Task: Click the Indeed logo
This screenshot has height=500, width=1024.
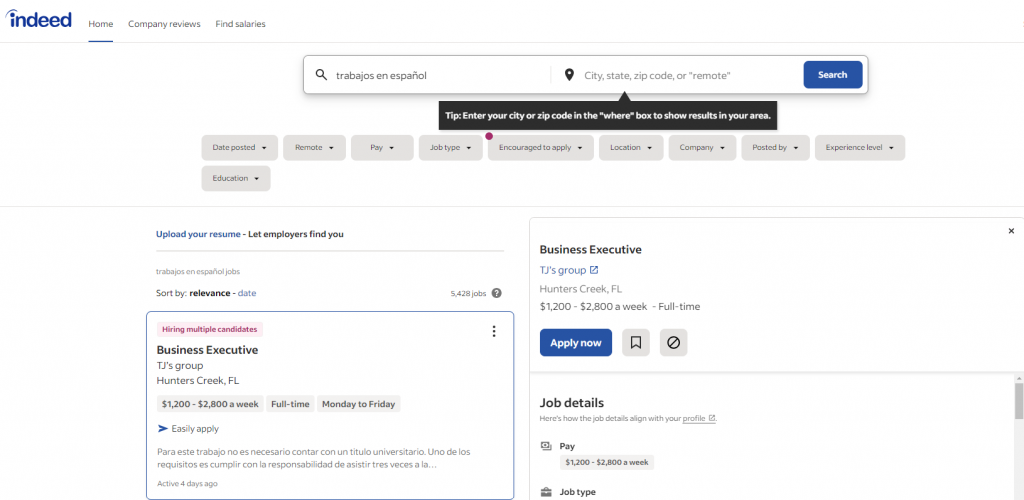Action: click(x=40, y=19)
